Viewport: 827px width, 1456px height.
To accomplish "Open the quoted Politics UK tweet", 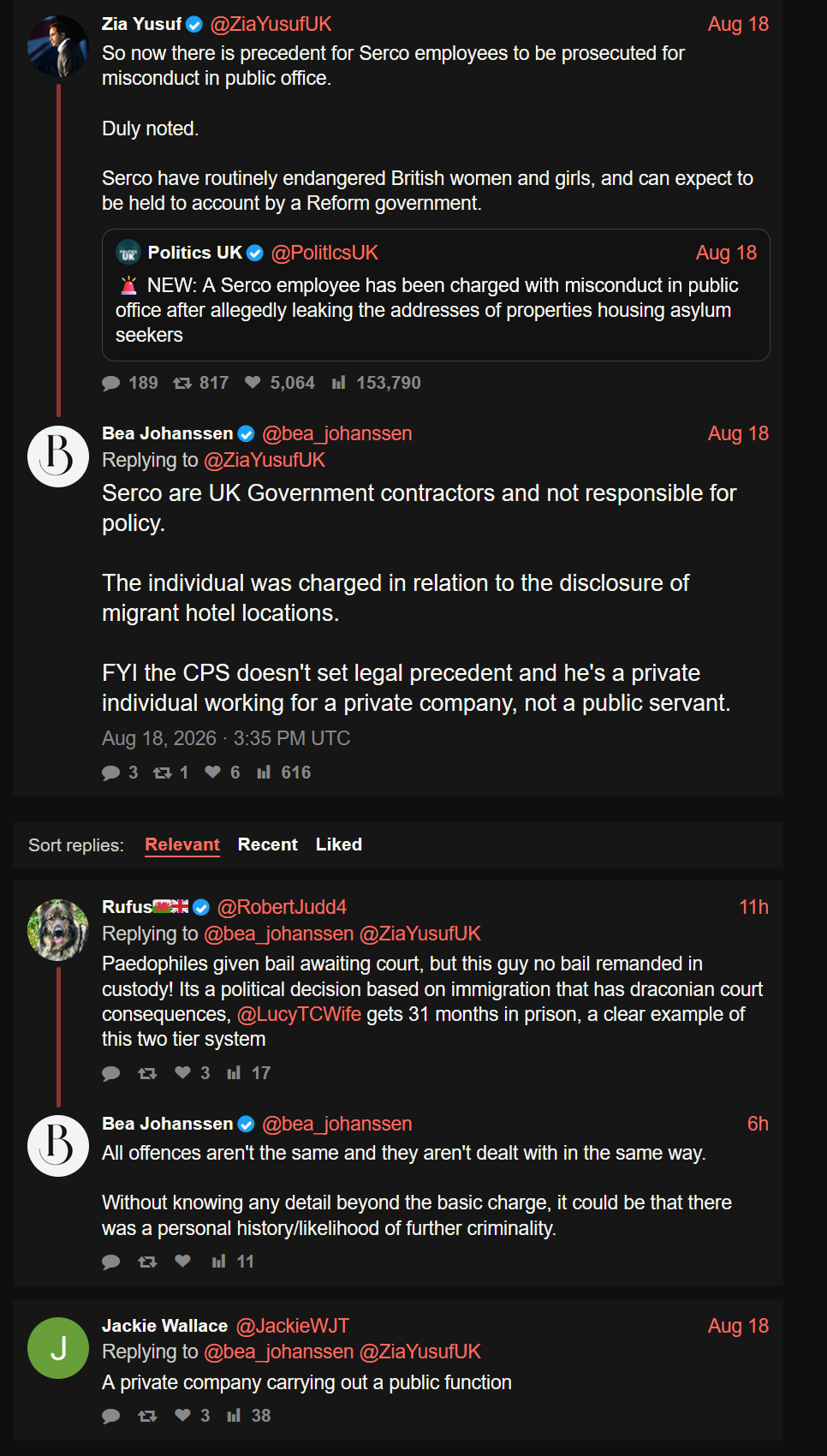I will point(436,295).
